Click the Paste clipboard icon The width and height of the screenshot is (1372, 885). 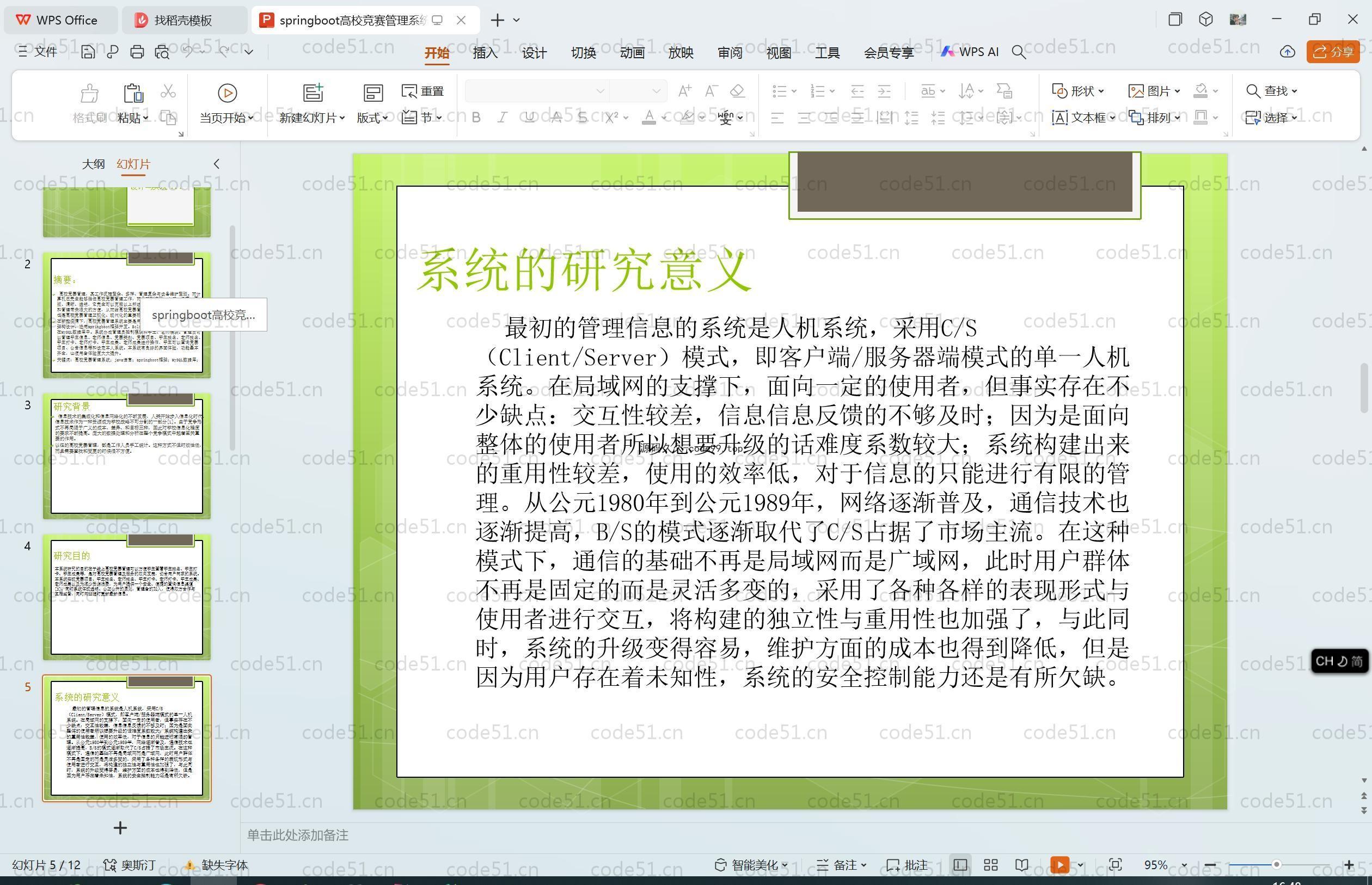coord(133,93)
